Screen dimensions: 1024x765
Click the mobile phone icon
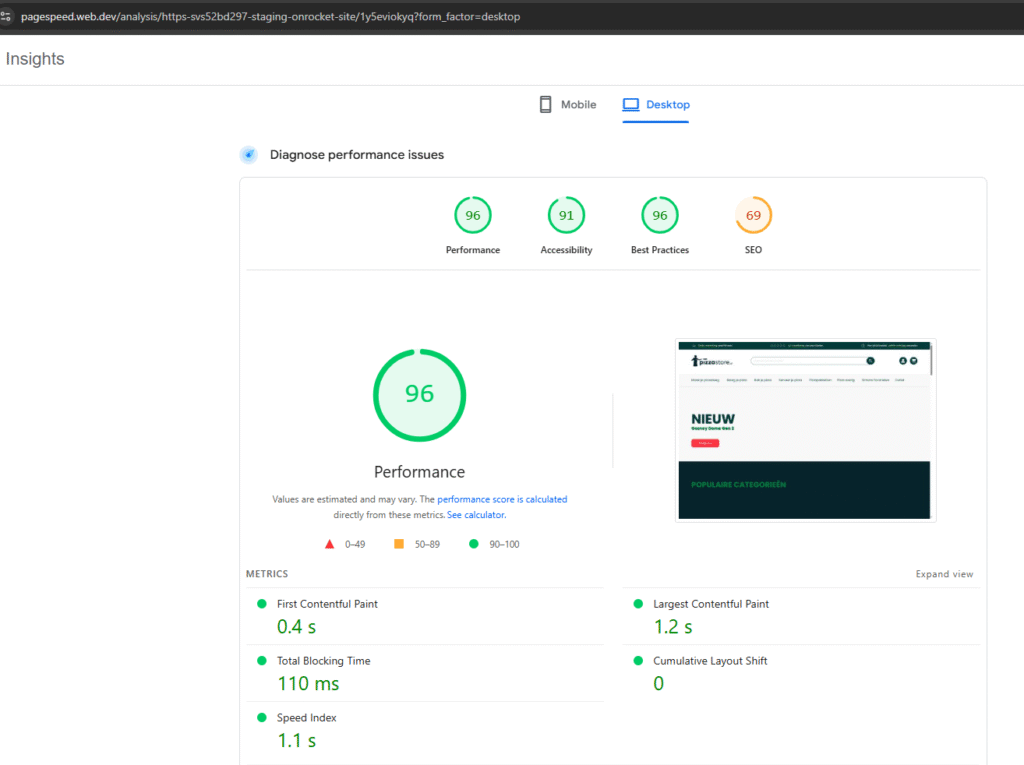click(545, 104)
